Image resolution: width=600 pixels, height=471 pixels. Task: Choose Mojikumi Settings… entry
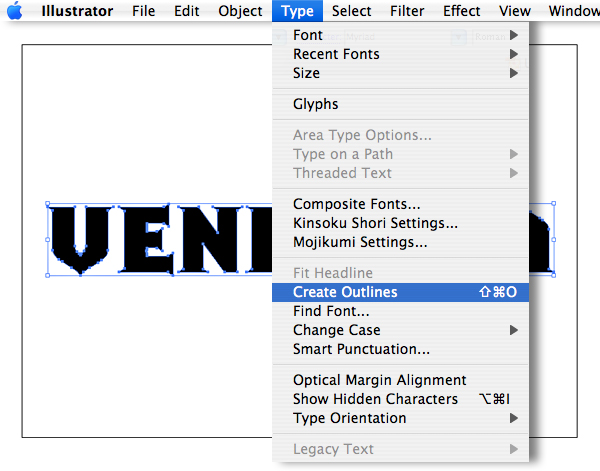point(400,242)
